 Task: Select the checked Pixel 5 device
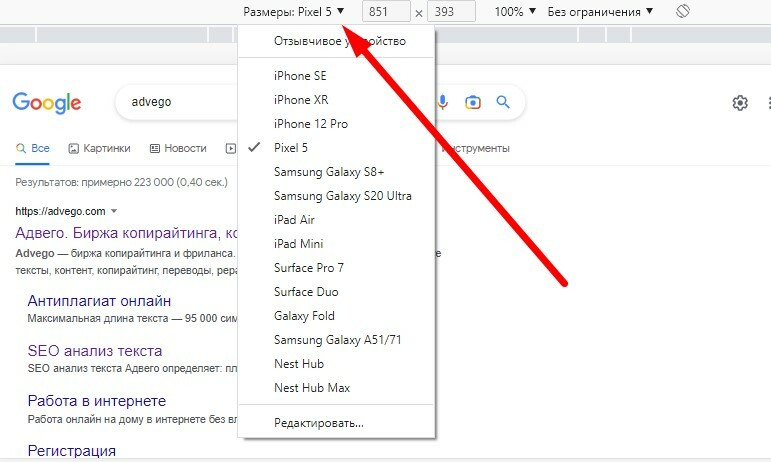pos(291,148)
